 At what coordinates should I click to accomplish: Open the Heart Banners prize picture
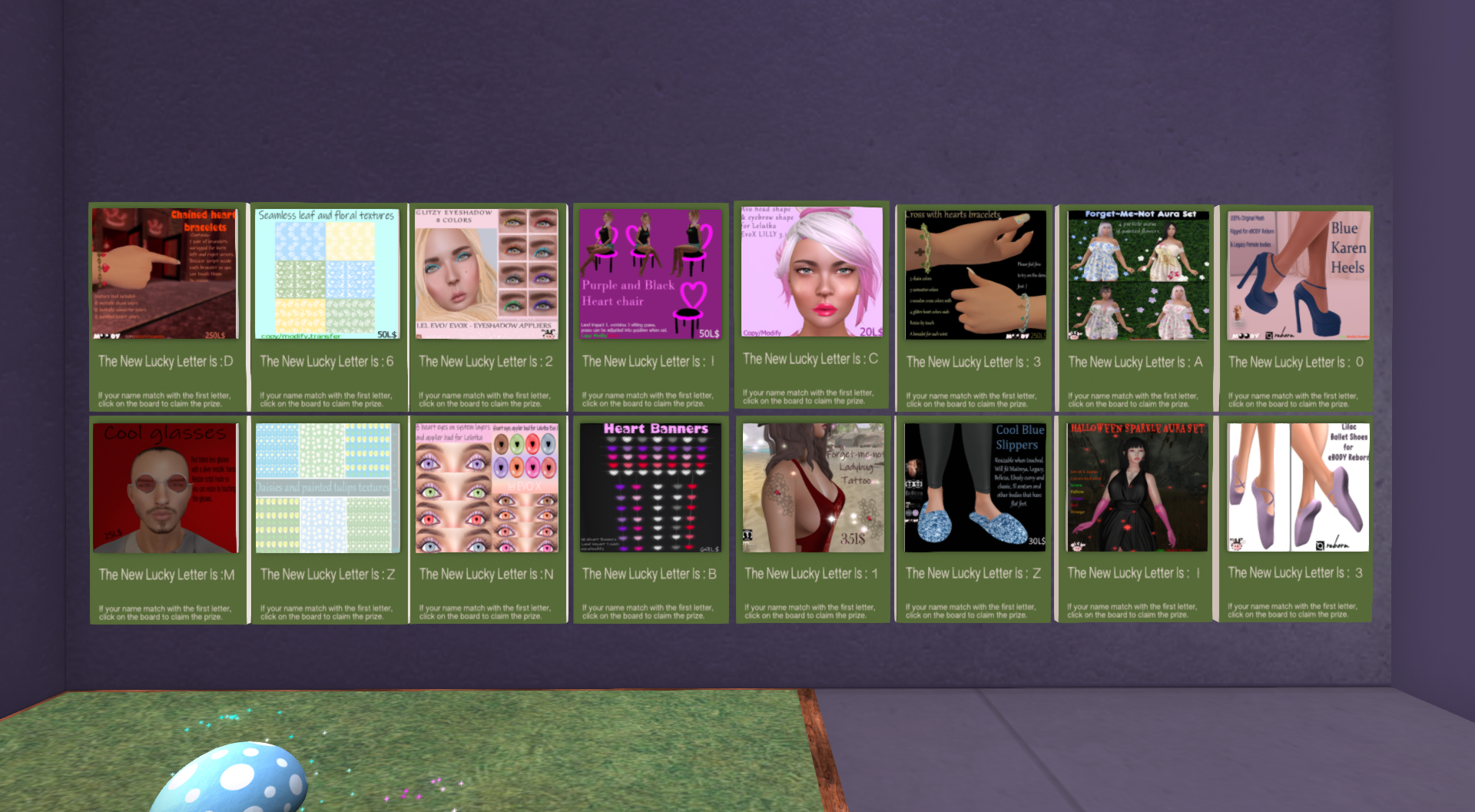[x=650, y=487]
